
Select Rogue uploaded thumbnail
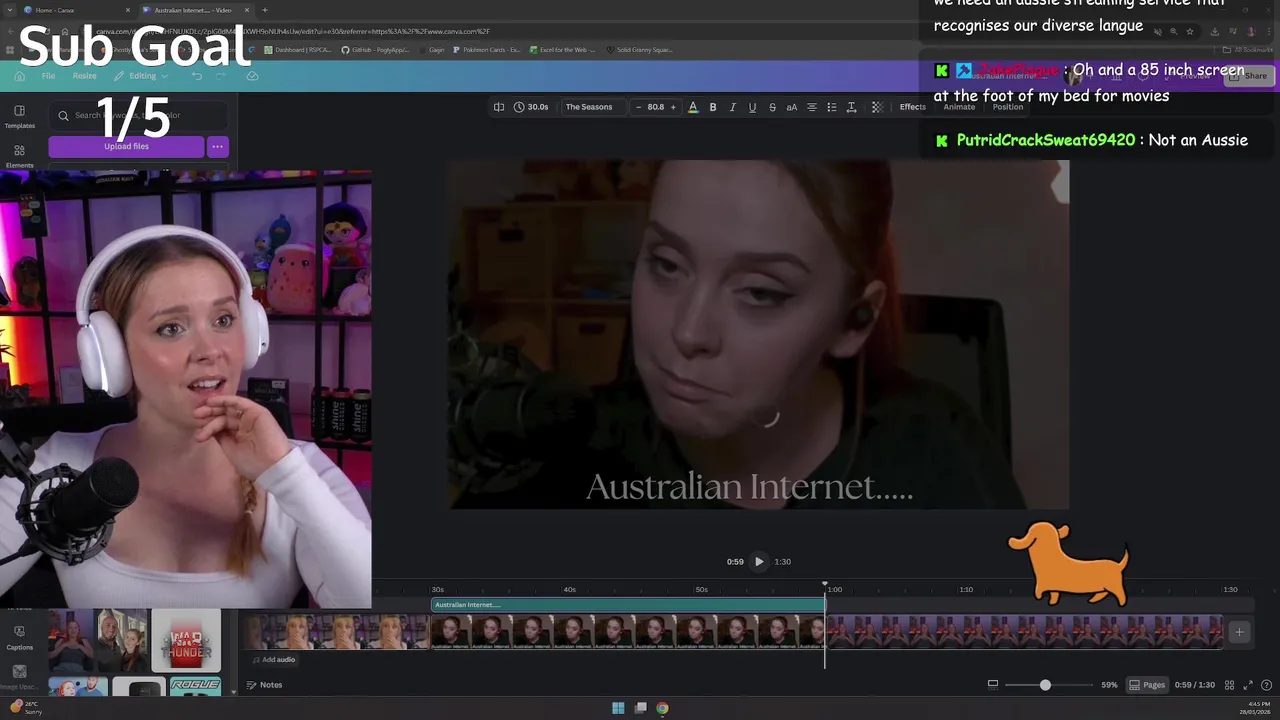pos(195,686)
